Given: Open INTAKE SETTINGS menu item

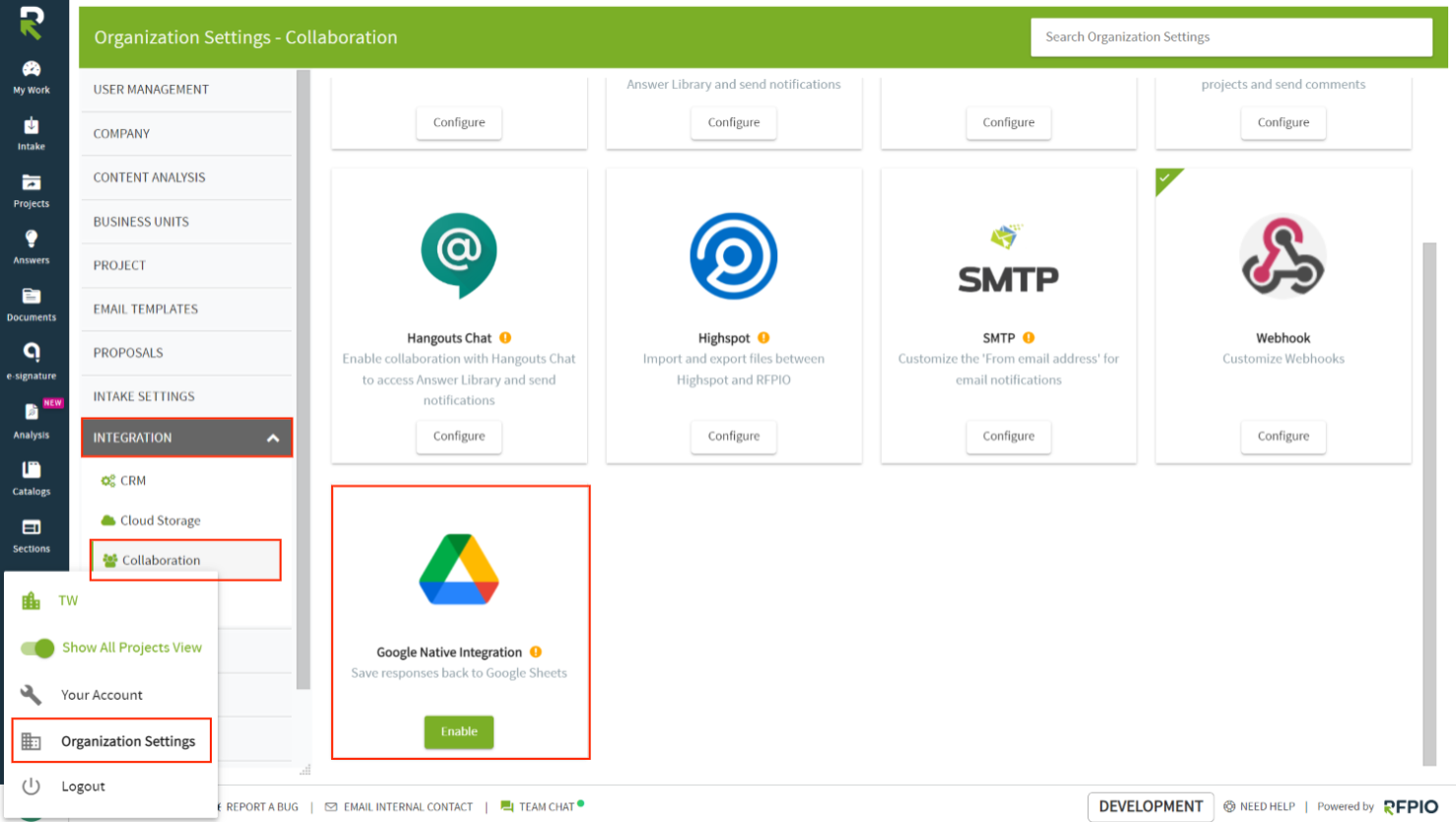Looking at the screenshot, I should pos(186,396).
